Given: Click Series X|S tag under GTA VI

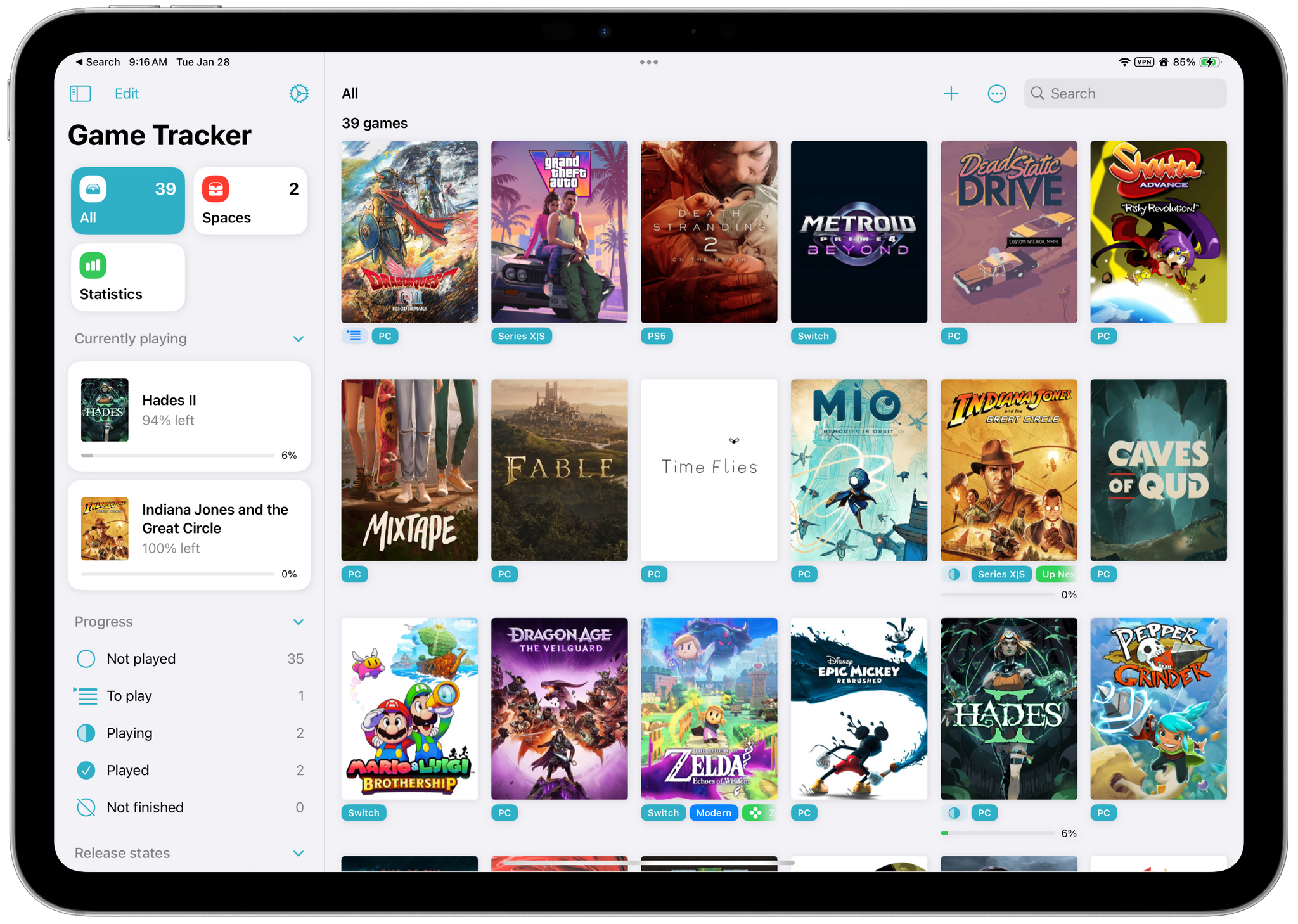Looking at the screenshot, I should (x=522, y=336).
